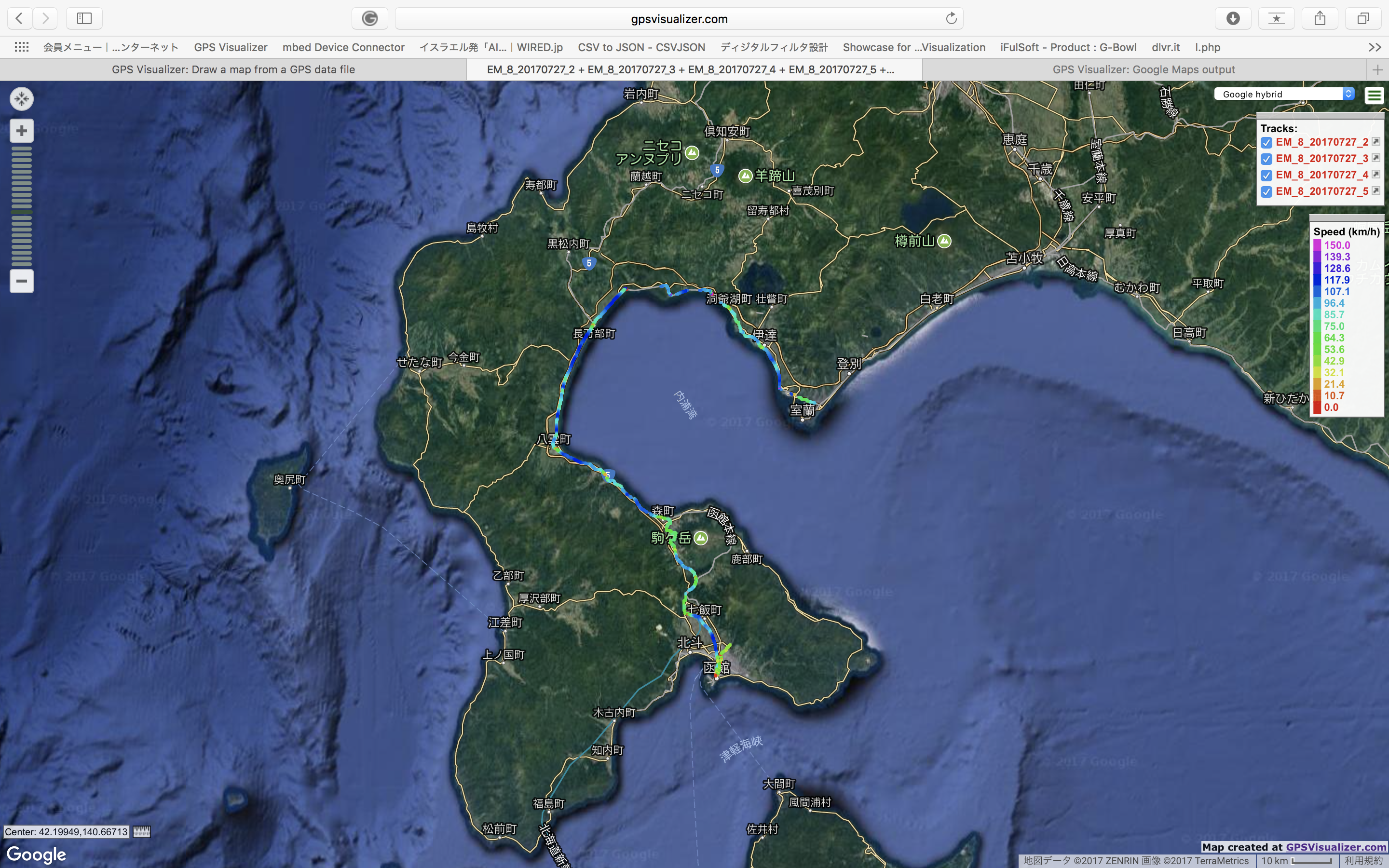Reload the gpsvisualizer.com page

[x=951, y=18]
